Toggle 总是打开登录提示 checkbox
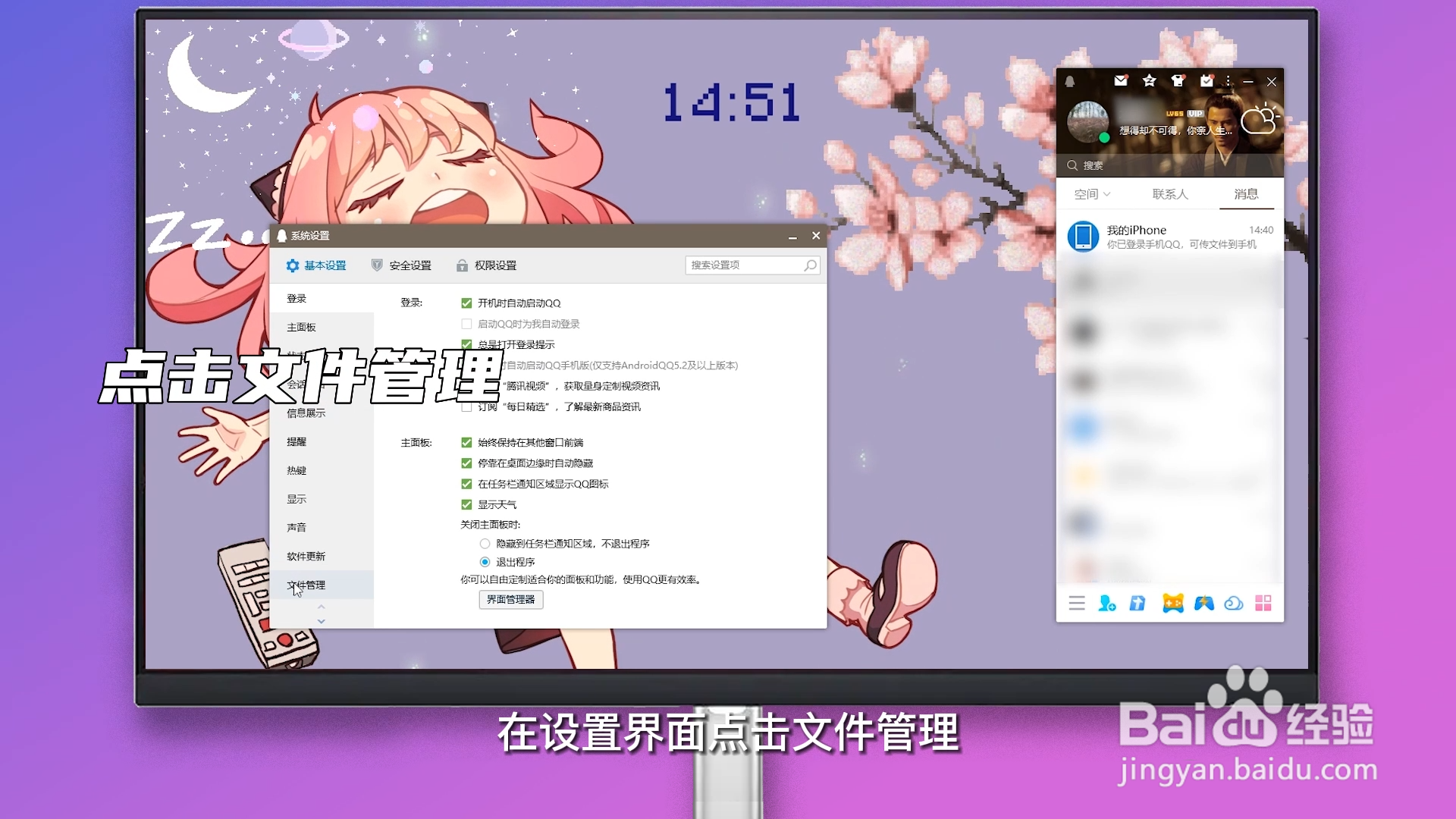 (466, 344)
